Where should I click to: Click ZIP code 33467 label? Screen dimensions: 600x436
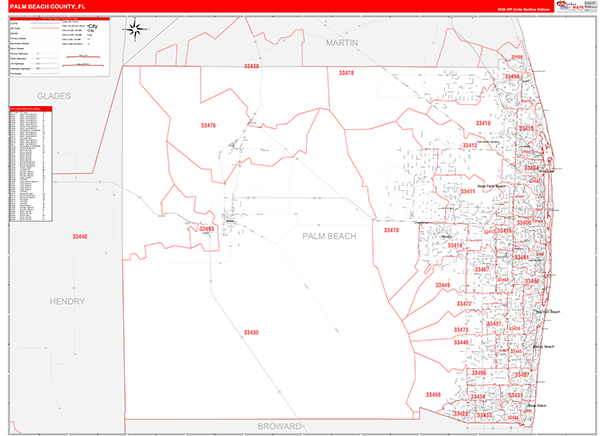(x=482, y=269)
